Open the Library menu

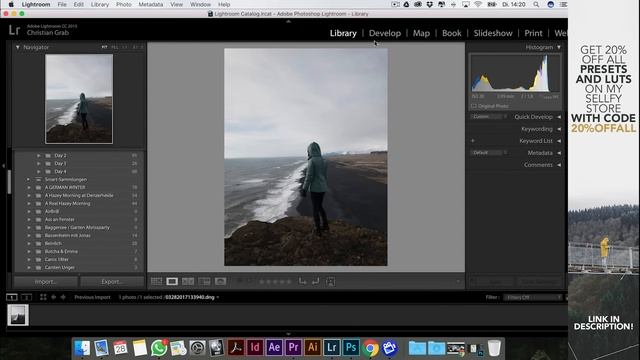click(100, 4)
